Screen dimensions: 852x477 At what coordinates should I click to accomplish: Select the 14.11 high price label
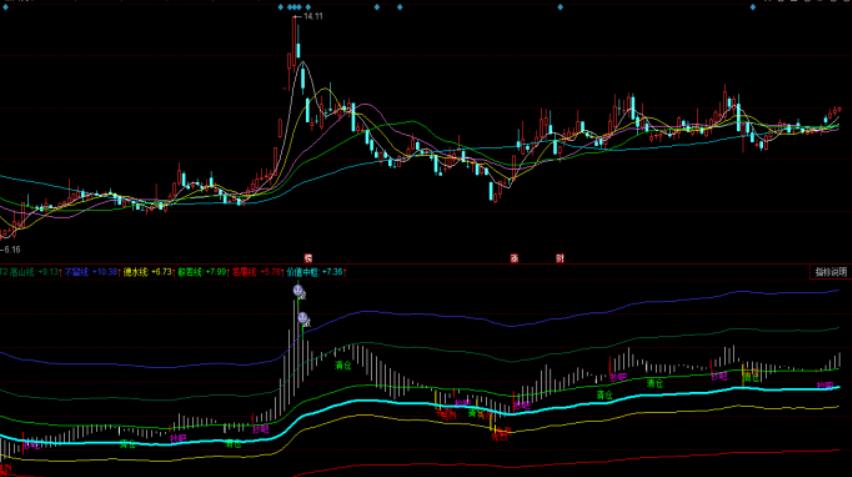pos(313,17)
